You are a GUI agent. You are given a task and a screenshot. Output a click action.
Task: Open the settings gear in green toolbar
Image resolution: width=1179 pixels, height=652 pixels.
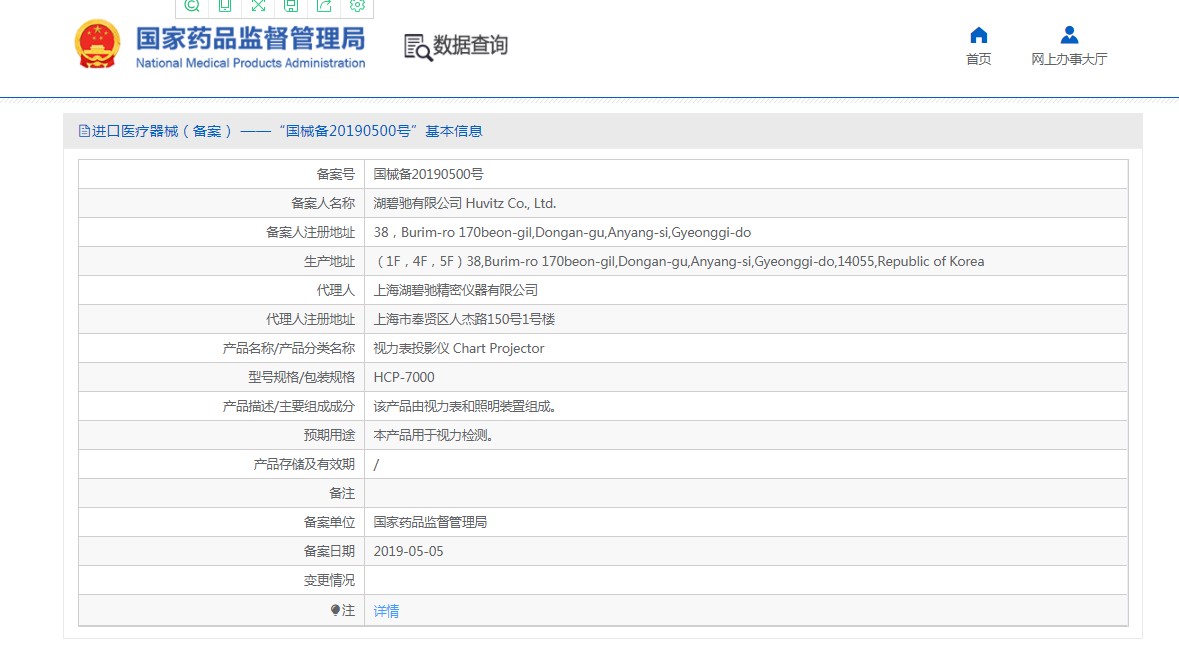coord(357,6)
